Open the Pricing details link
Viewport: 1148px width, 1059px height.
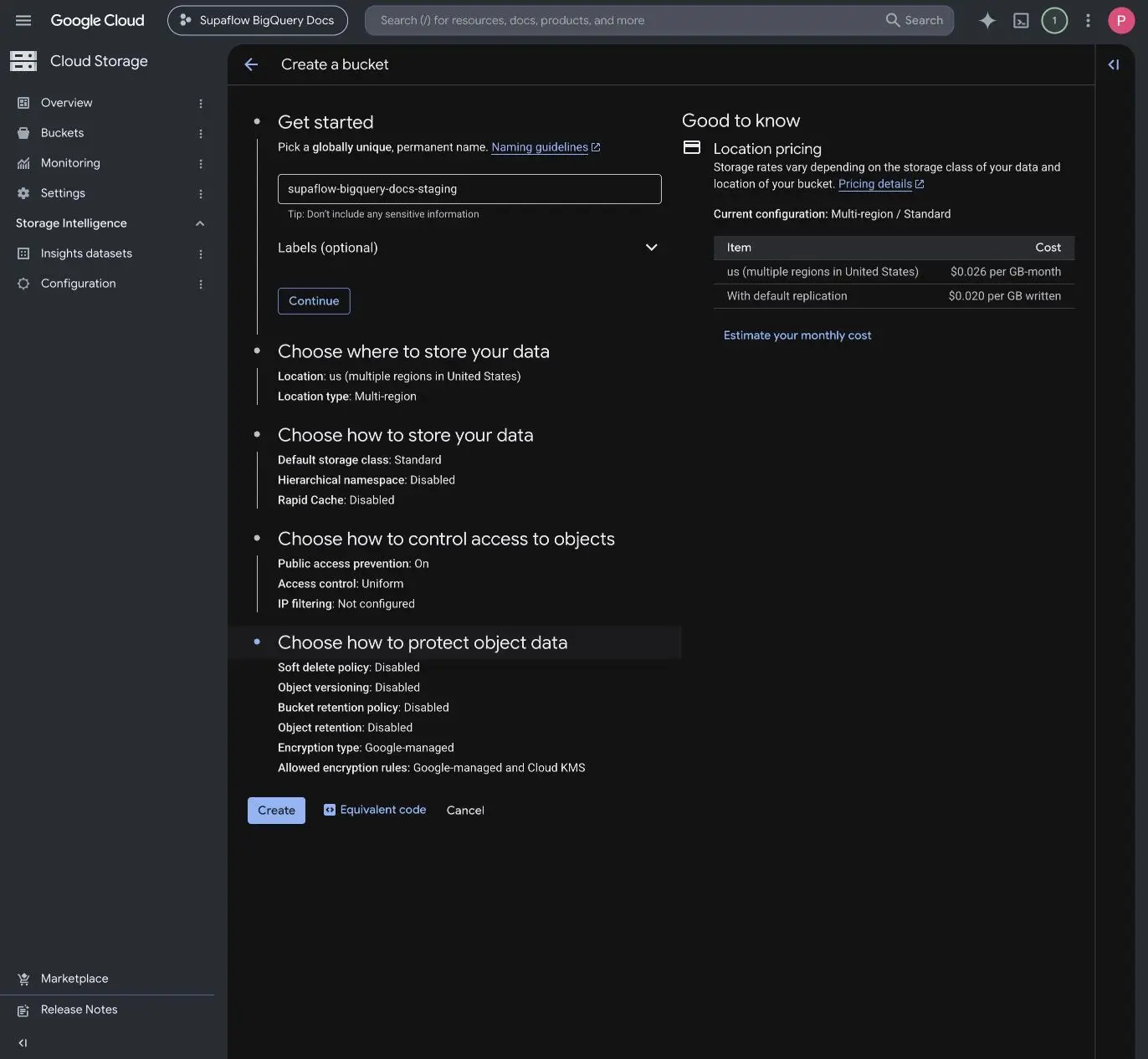[x=881, y=184]
